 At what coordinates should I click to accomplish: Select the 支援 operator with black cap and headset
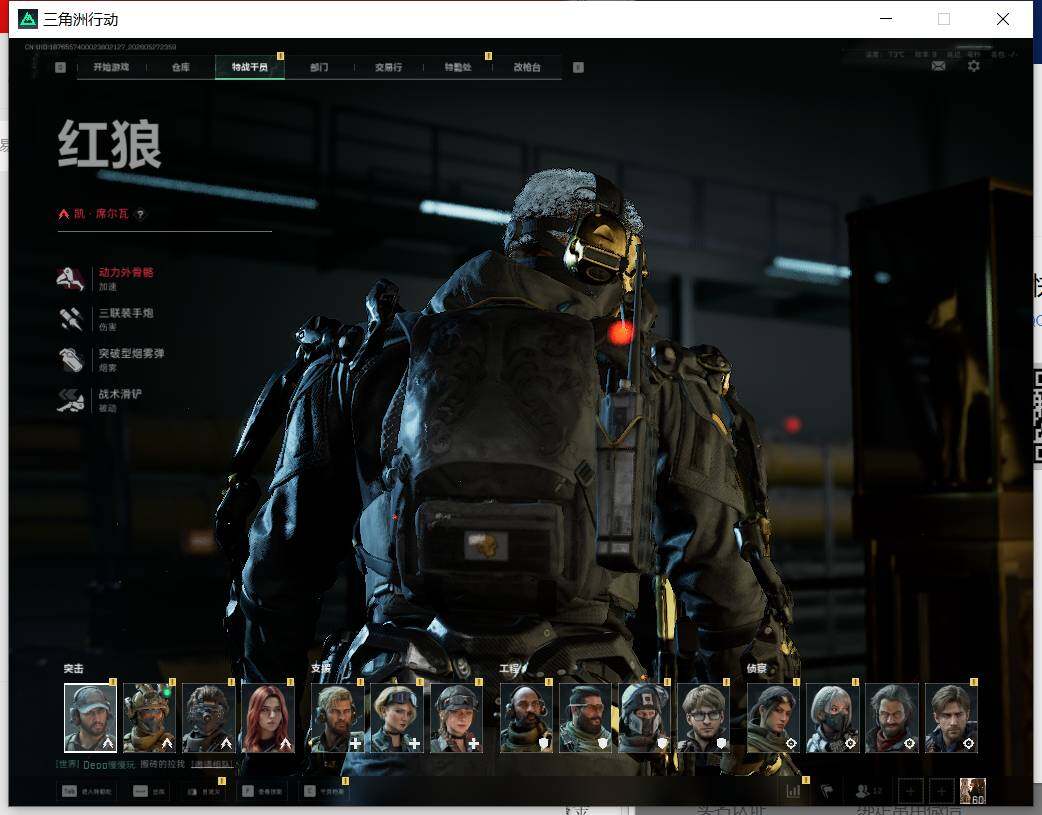[456, 718]
